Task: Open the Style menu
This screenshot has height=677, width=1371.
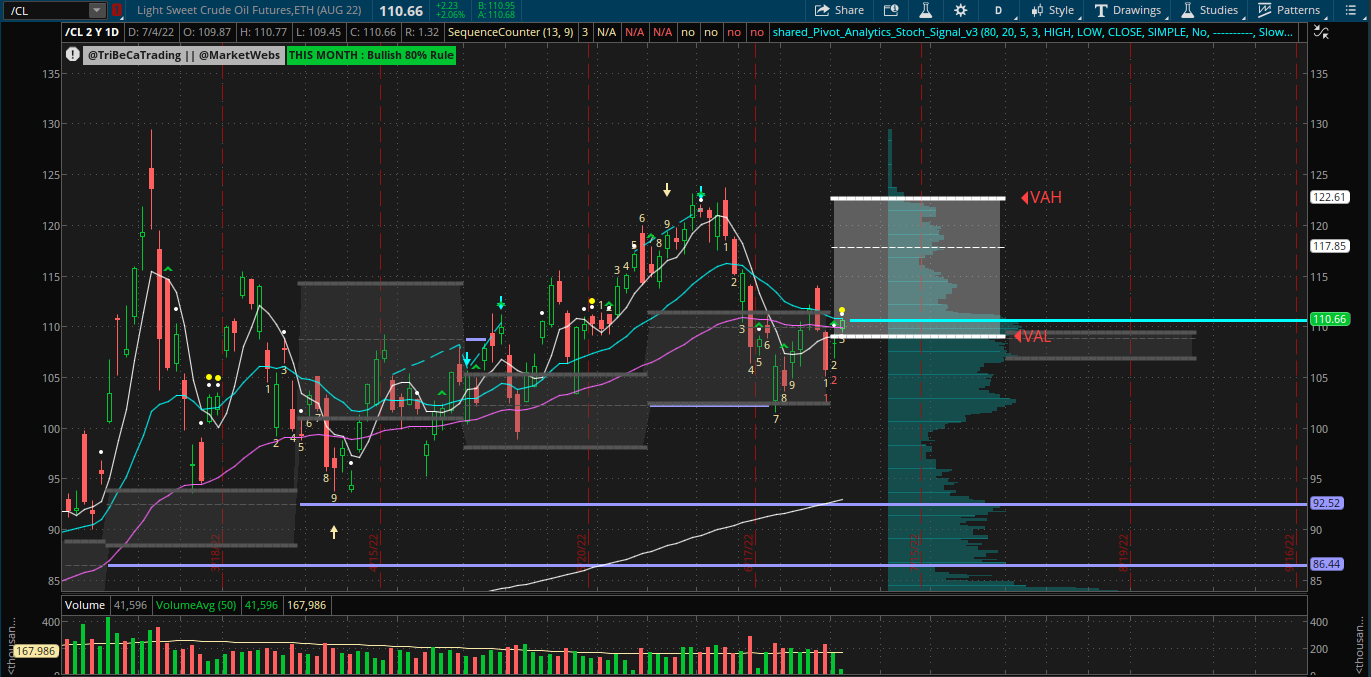Action: [1053, 10]
